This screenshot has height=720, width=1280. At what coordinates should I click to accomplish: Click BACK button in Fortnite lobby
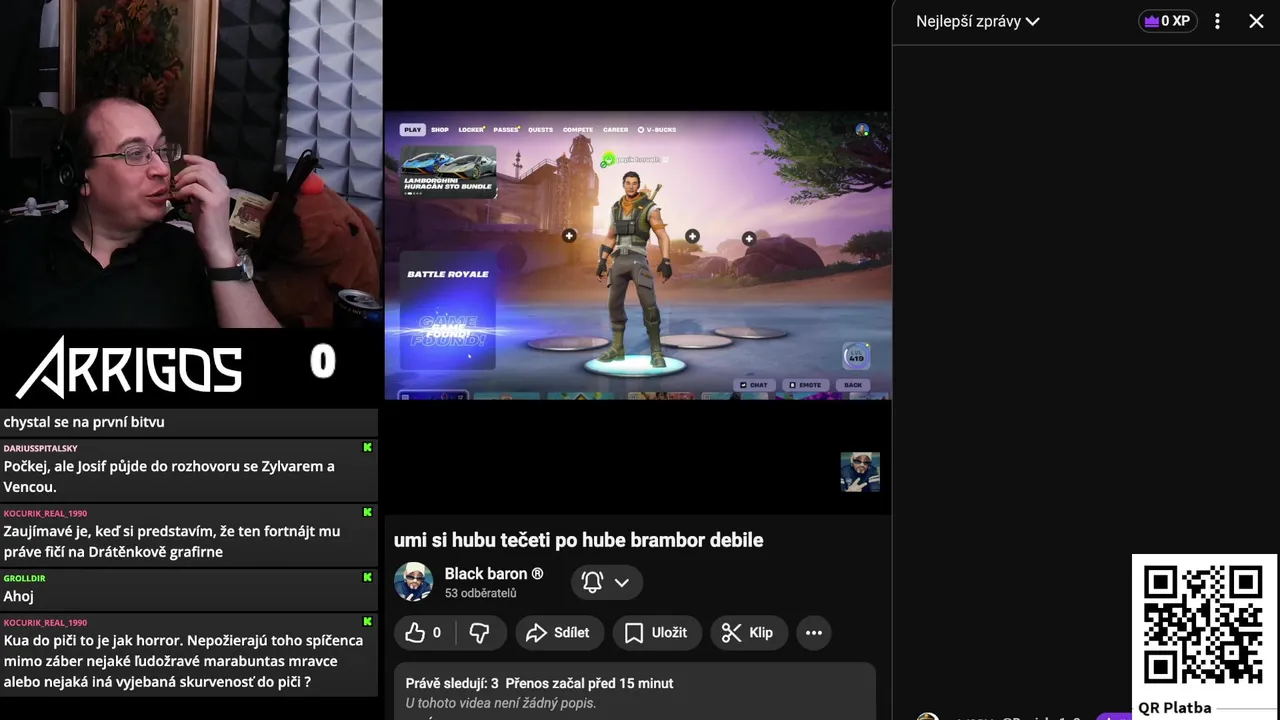pos(852,385)
